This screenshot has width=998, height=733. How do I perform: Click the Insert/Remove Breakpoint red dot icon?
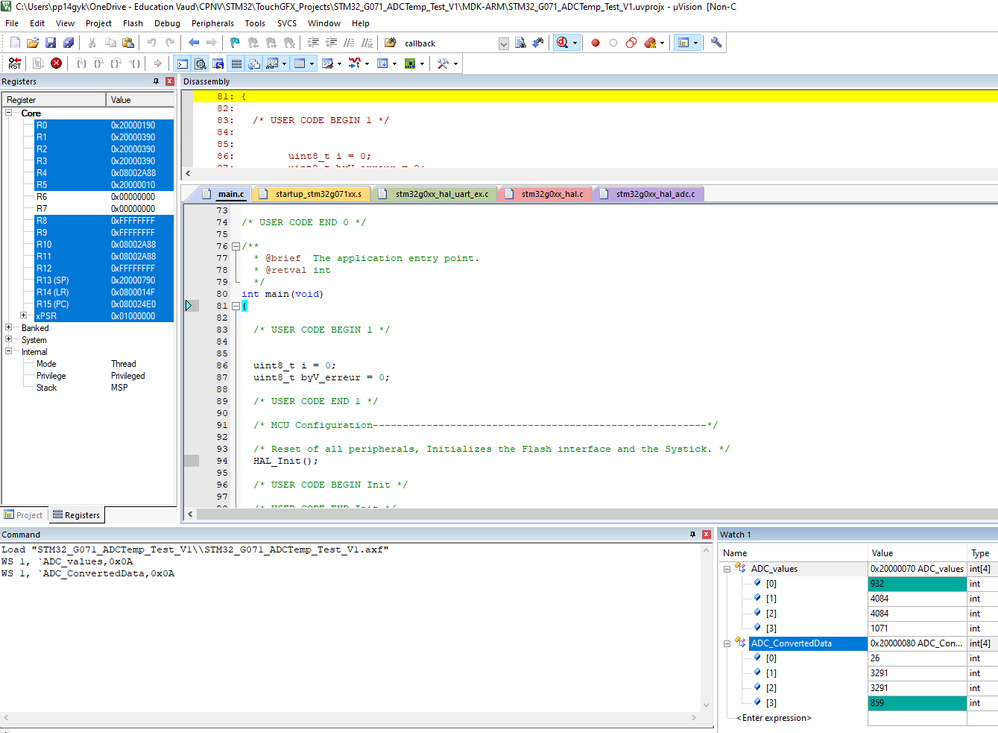[595, 43]
